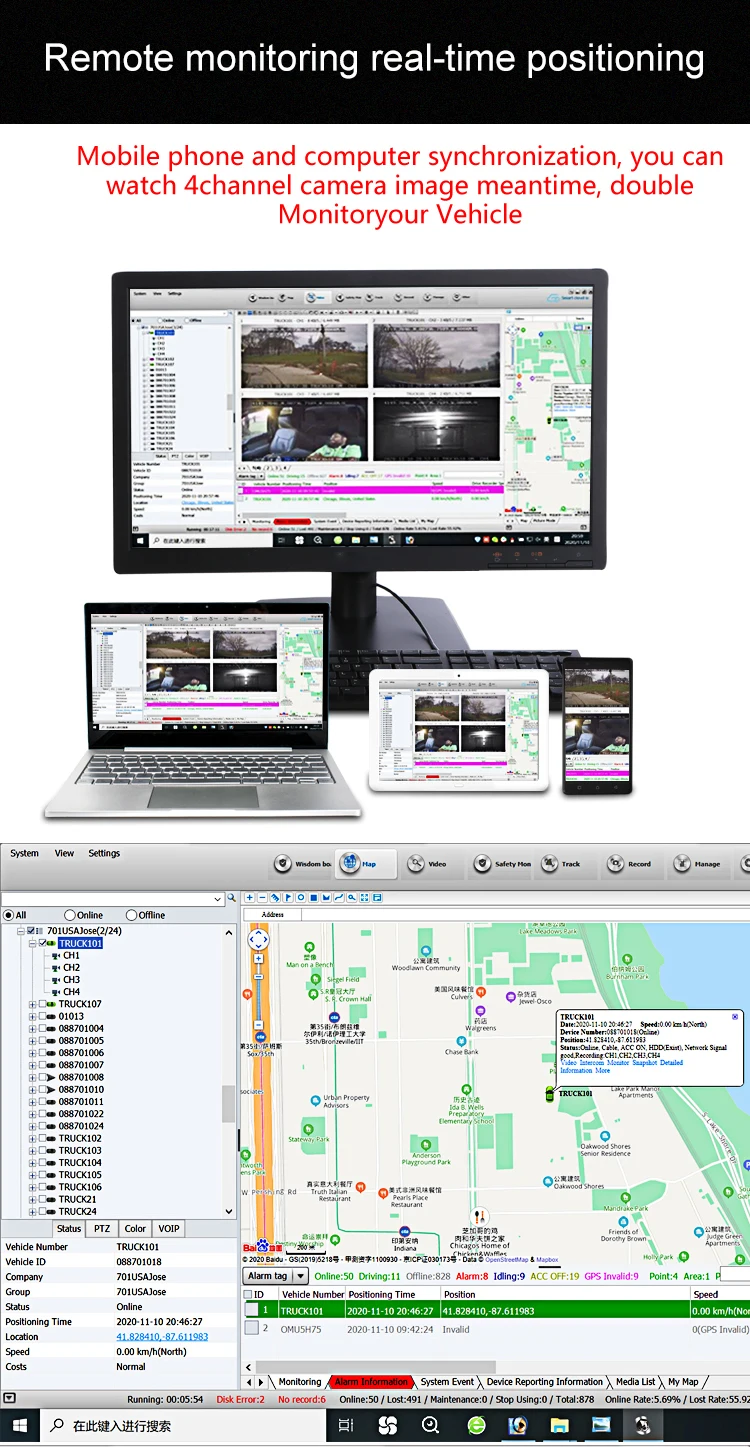750x1447 pixels.
Task: Select the Offline radio button
Action: coord(131,915)
